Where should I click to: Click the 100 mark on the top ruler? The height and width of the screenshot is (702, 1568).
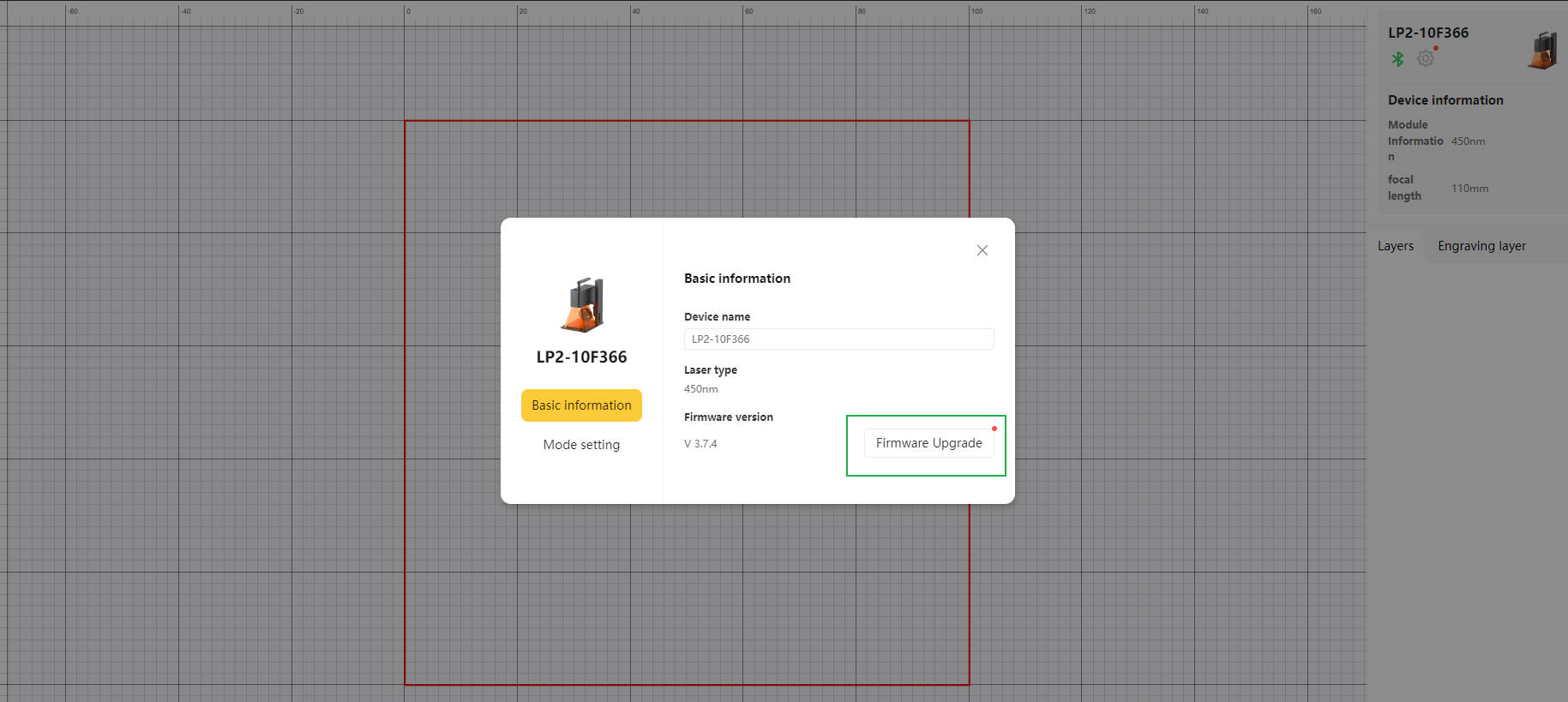click(x=976, y=11)
